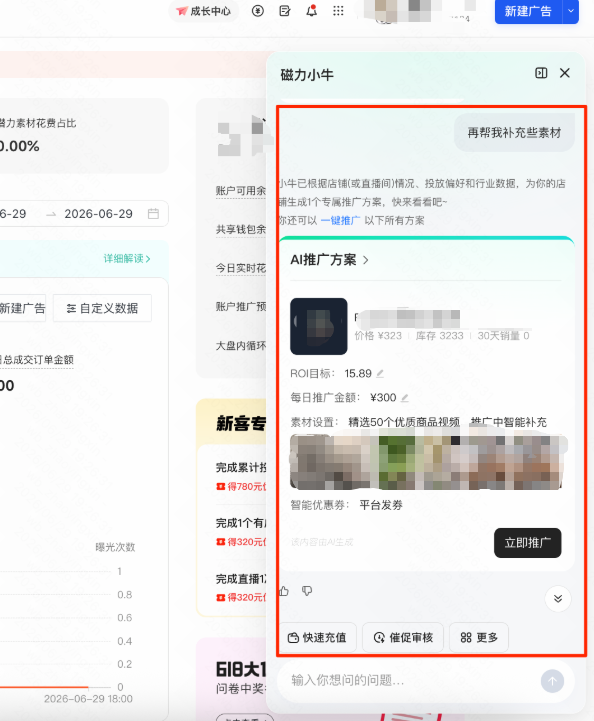Toggle the 磁力小牛 panel layout icon
594x721 pixels.
point(541,73)
